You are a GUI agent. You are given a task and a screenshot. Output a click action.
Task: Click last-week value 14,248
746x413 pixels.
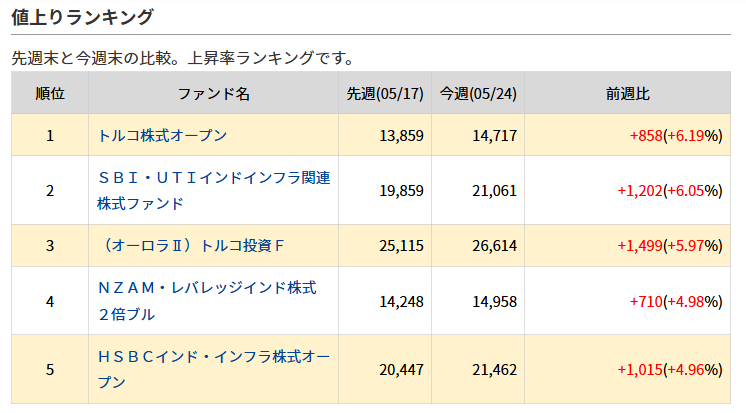(402, 301)
